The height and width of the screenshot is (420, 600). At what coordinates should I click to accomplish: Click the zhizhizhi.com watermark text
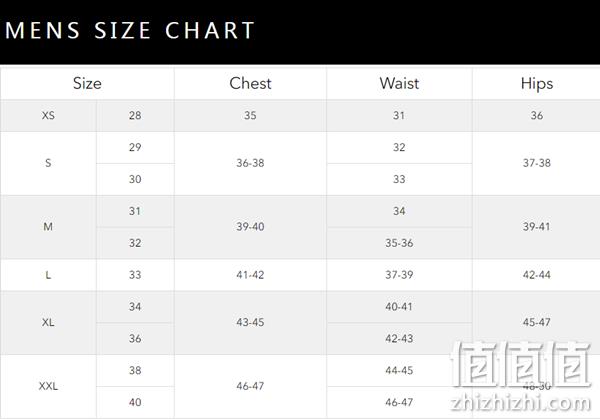(520, 403)
